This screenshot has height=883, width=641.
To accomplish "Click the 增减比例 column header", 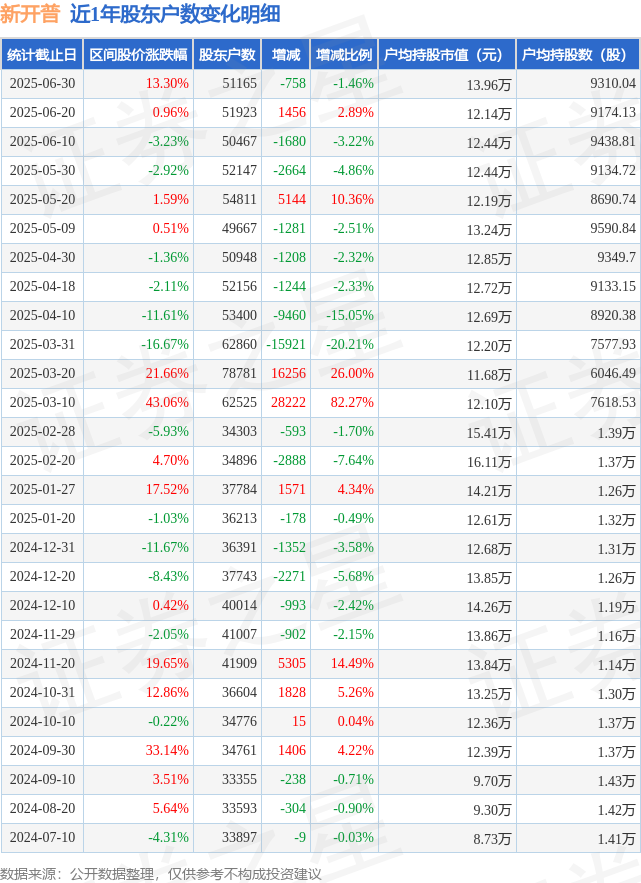I will [344, 55].
